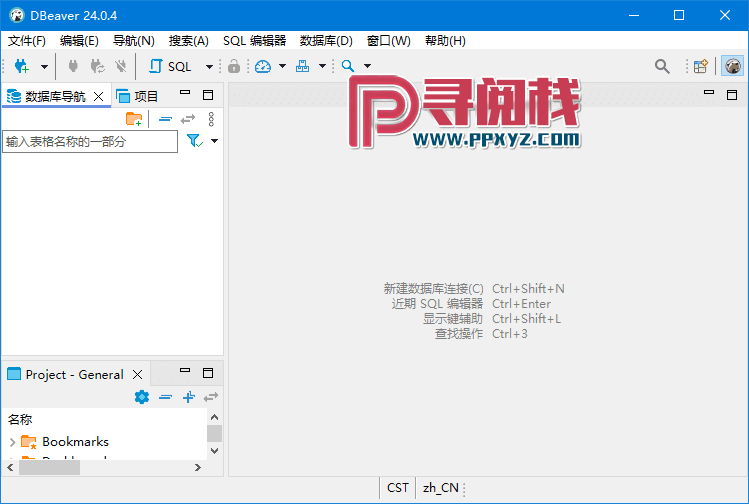This screenshot has height=504, width=749.
Task: Click the gray quick search magnifier
Action: (x=662, y=66)
